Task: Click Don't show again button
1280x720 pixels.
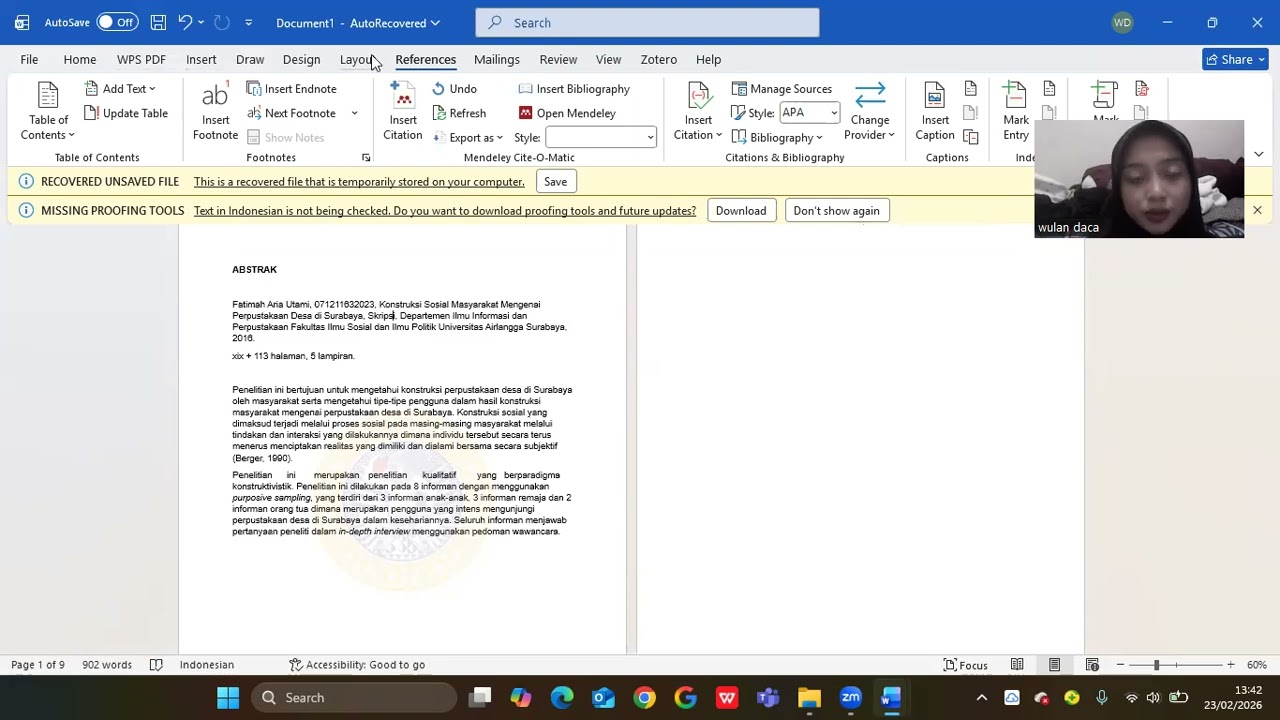Action: [x=836, y=211]
